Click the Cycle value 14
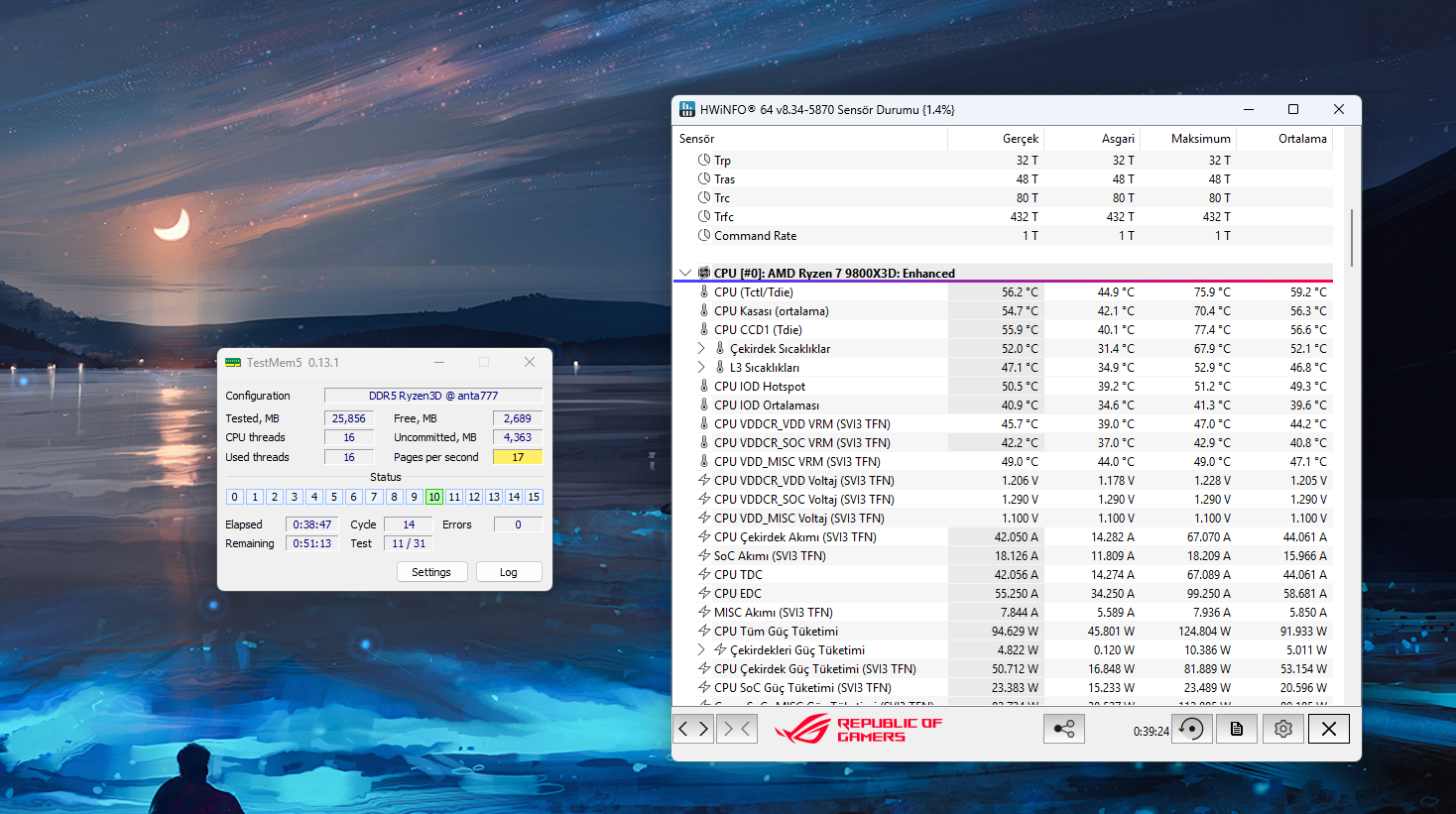Screen dimensions: 1456x814 point(409,524)
